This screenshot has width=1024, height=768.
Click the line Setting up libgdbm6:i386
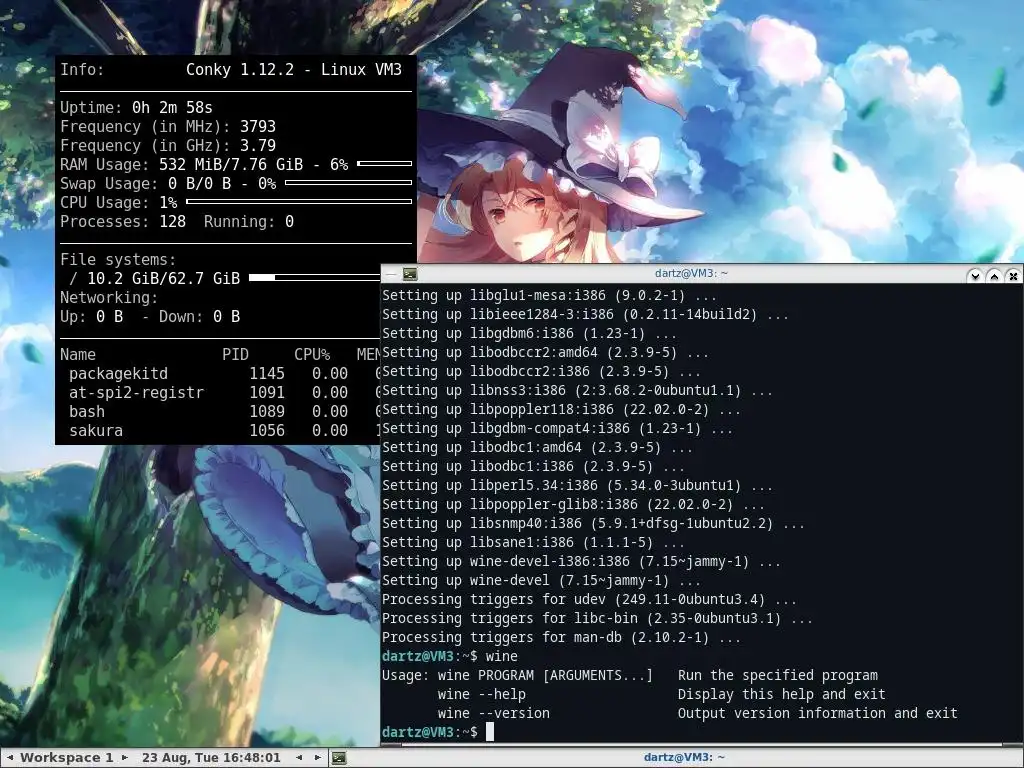pyautogui.click(x=529, y=333)
